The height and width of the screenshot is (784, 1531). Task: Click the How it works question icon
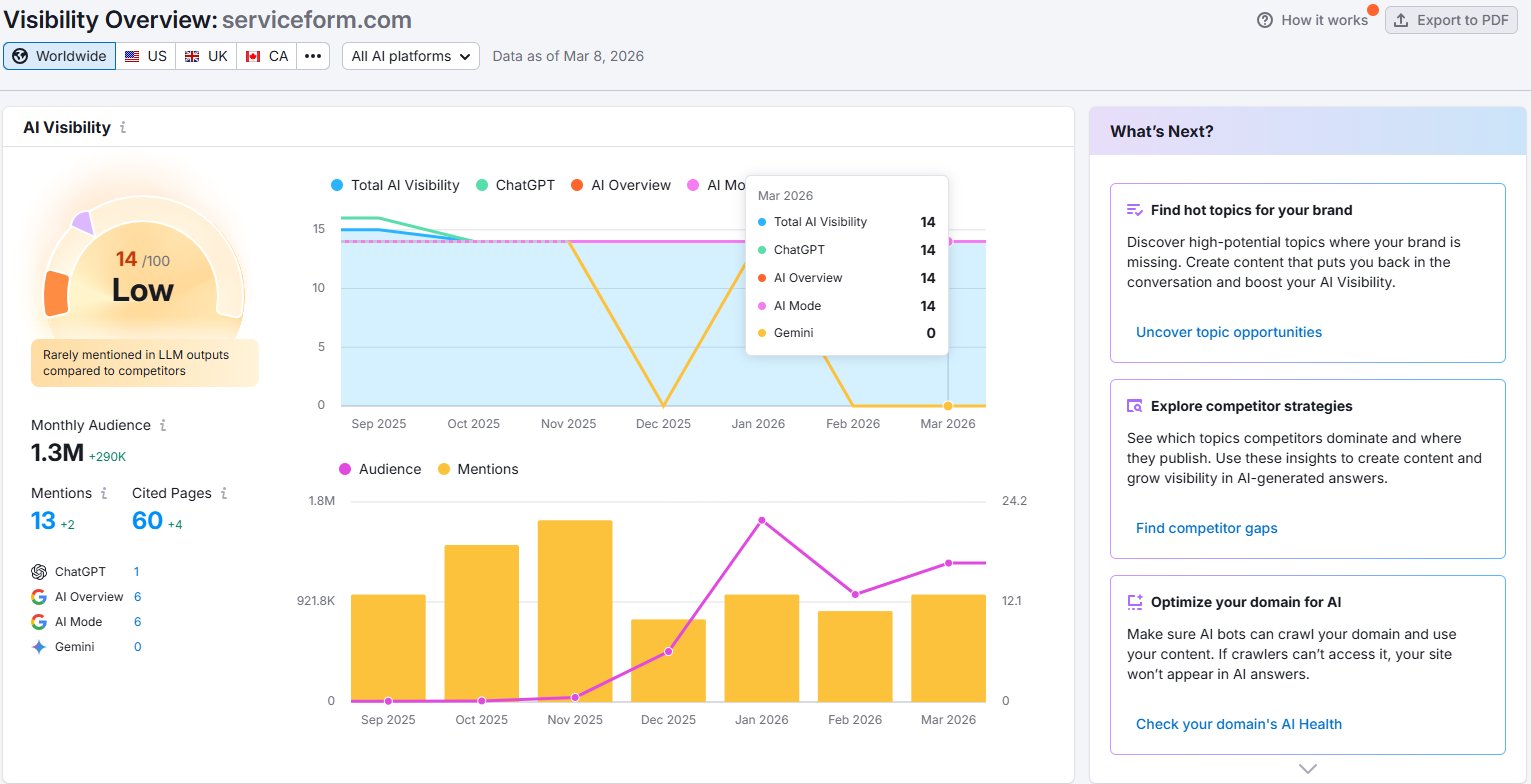[x=1265, y=20]
